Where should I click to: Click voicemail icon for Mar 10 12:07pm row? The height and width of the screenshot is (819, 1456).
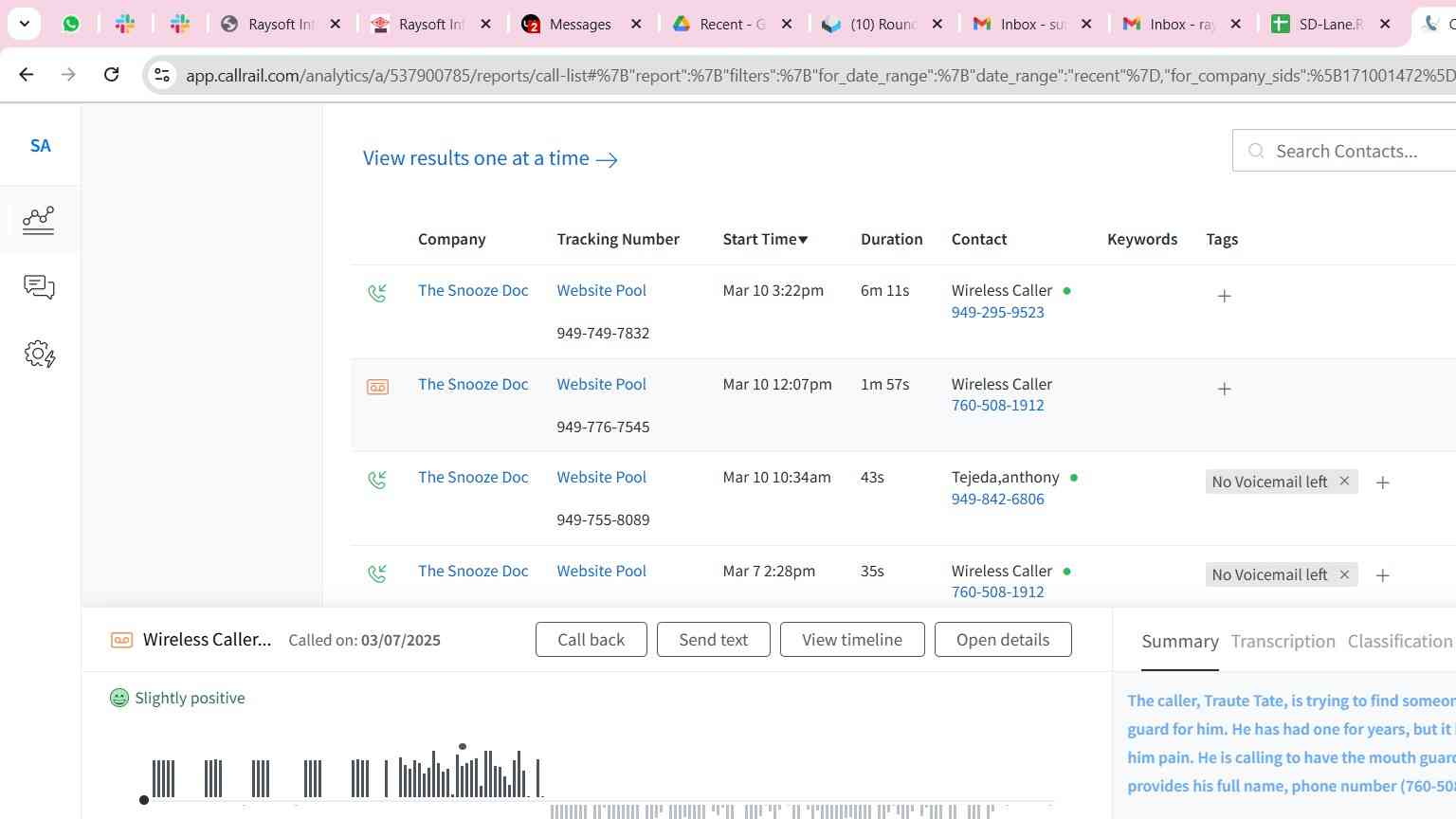[377, 387]
